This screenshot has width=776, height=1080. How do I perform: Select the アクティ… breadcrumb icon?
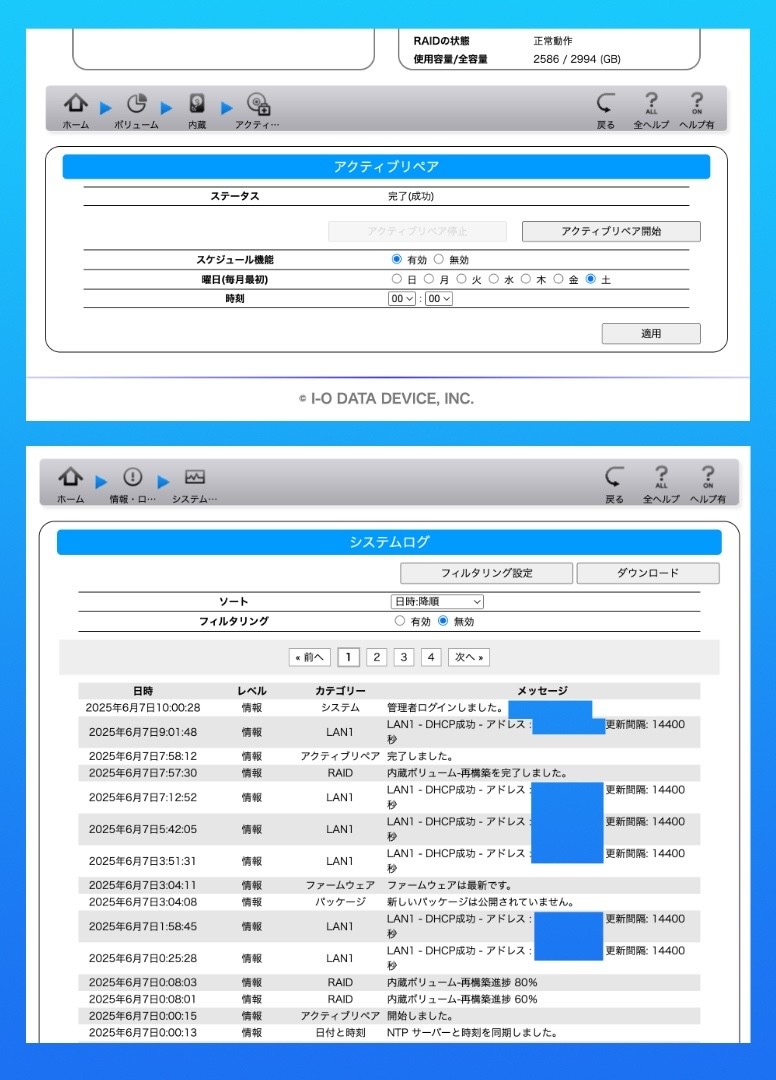pyautogui.click(x=258, y=110)
